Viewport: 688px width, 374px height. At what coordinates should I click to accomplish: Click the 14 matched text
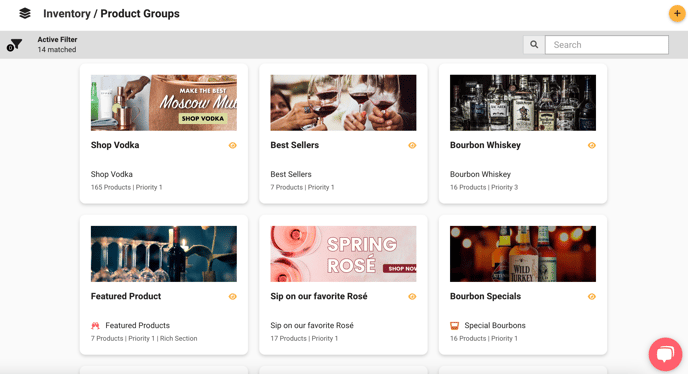click(x=57, y=50)
